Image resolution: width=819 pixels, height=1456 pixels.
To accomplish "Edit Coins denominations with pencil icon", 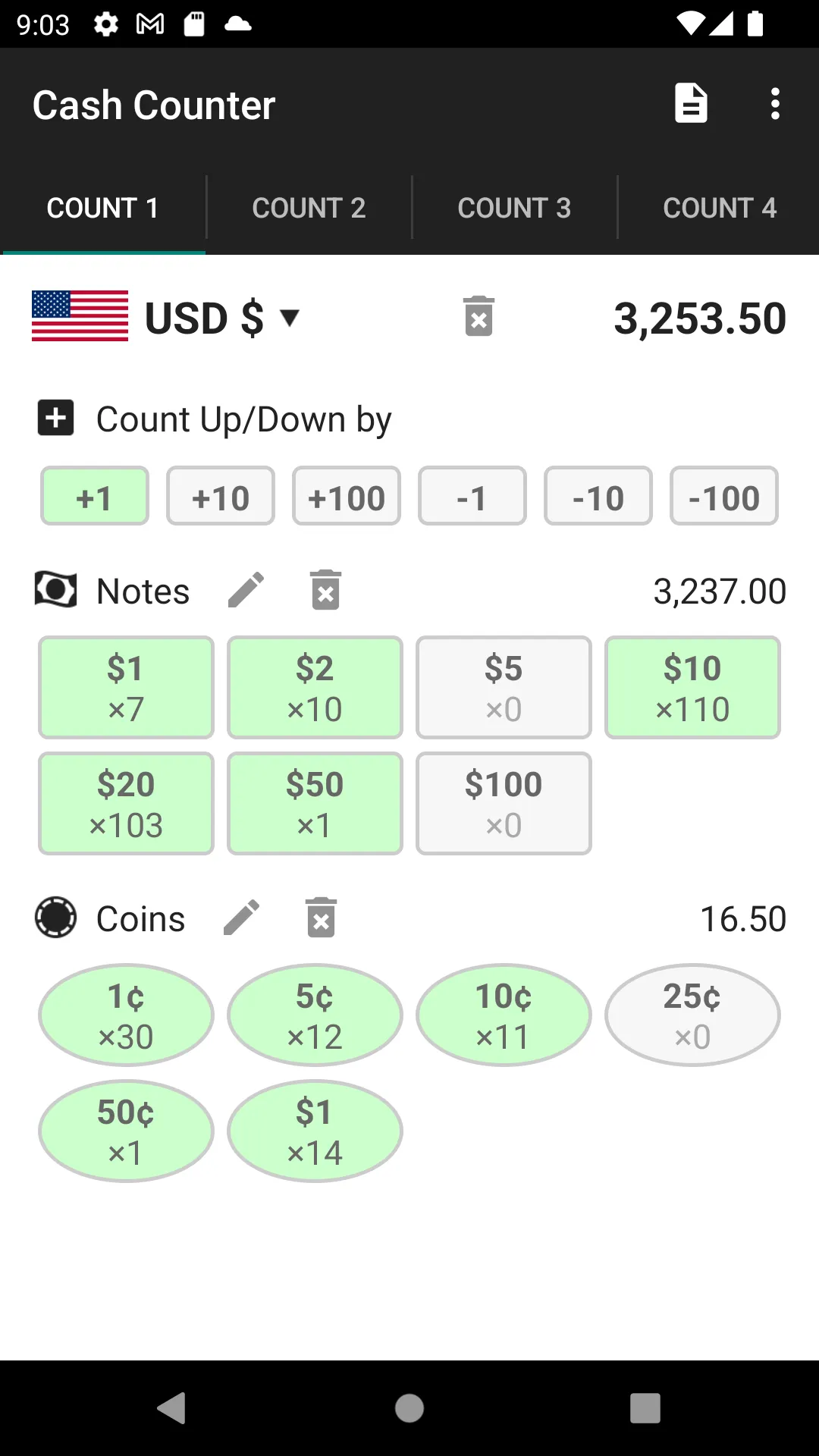I will (242, 918).
